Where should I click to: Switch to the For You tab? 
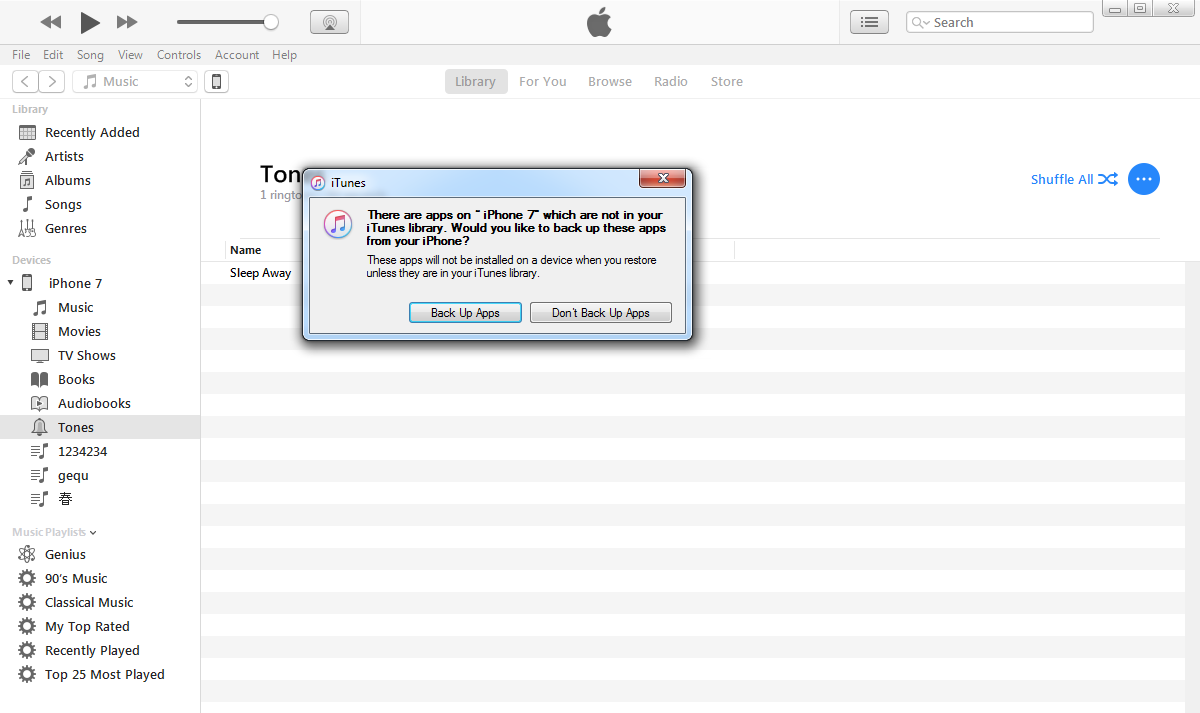coord(542,82)
